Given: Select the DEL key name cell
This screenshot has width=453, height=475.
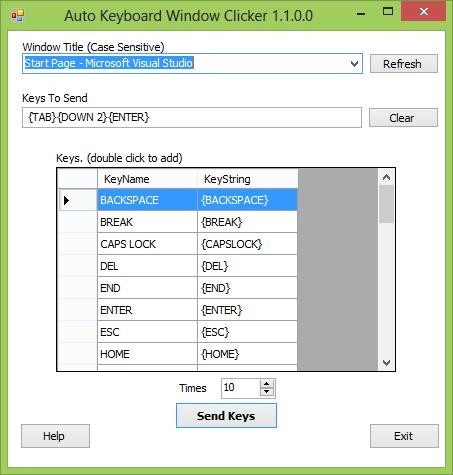Looking at the screenshot, I should [147, 266].
